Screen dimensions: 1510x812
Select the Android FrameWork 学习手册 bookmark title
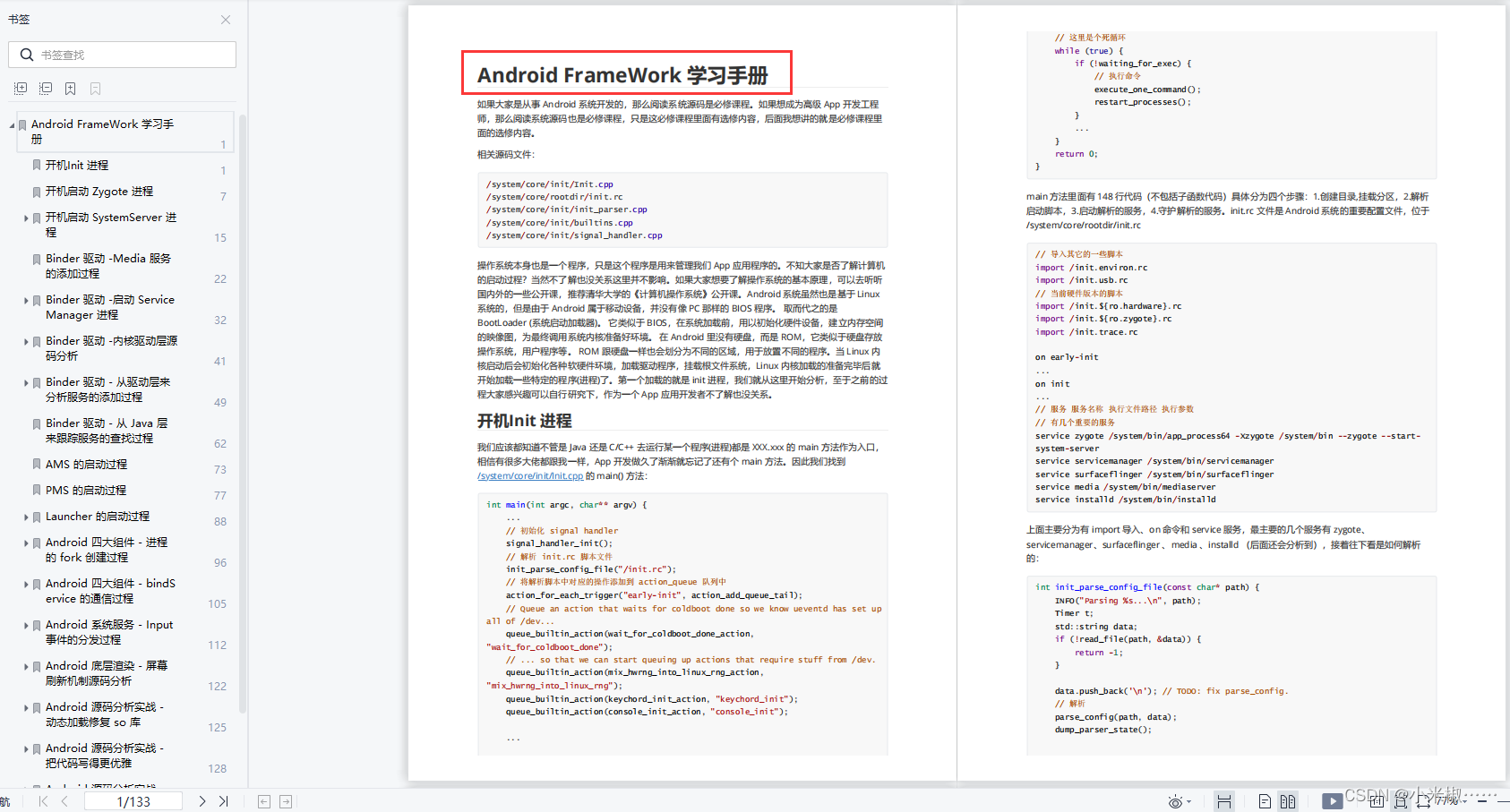coord(102,132)
